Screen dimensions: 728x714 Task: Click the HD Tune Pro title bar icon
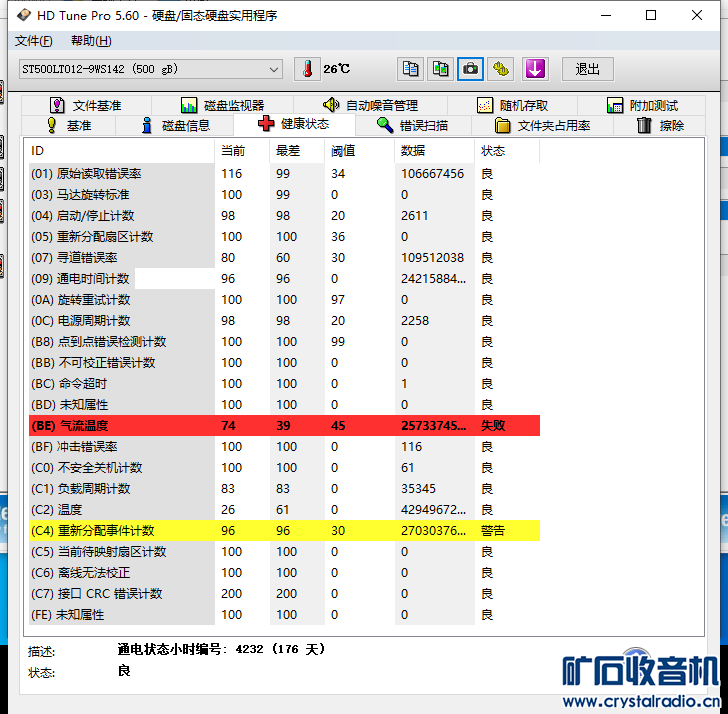[24, 15]
